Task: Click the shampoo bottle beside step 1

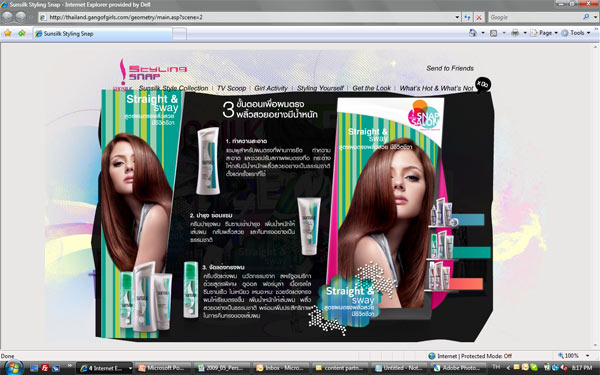Action: pos(208,161)
